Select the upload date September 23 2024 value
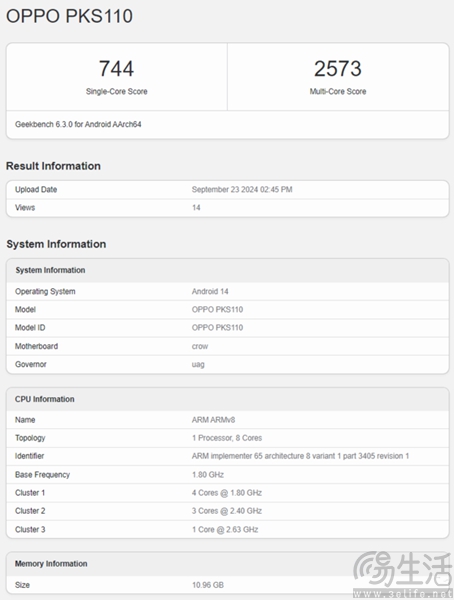Screen dimensions: 454x600 (x=242, y=189)
